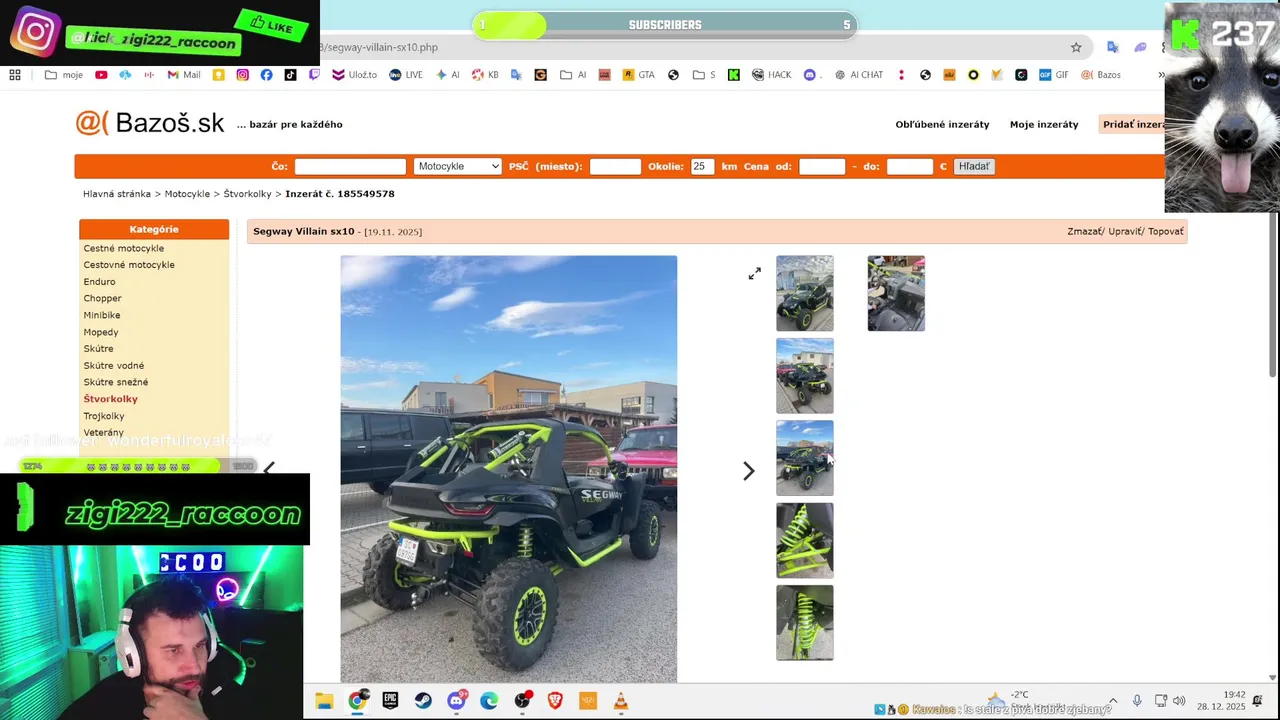Click the Pridať inzerát button
Screen dimensions: 1280x720
click(x=1133, y=124)
